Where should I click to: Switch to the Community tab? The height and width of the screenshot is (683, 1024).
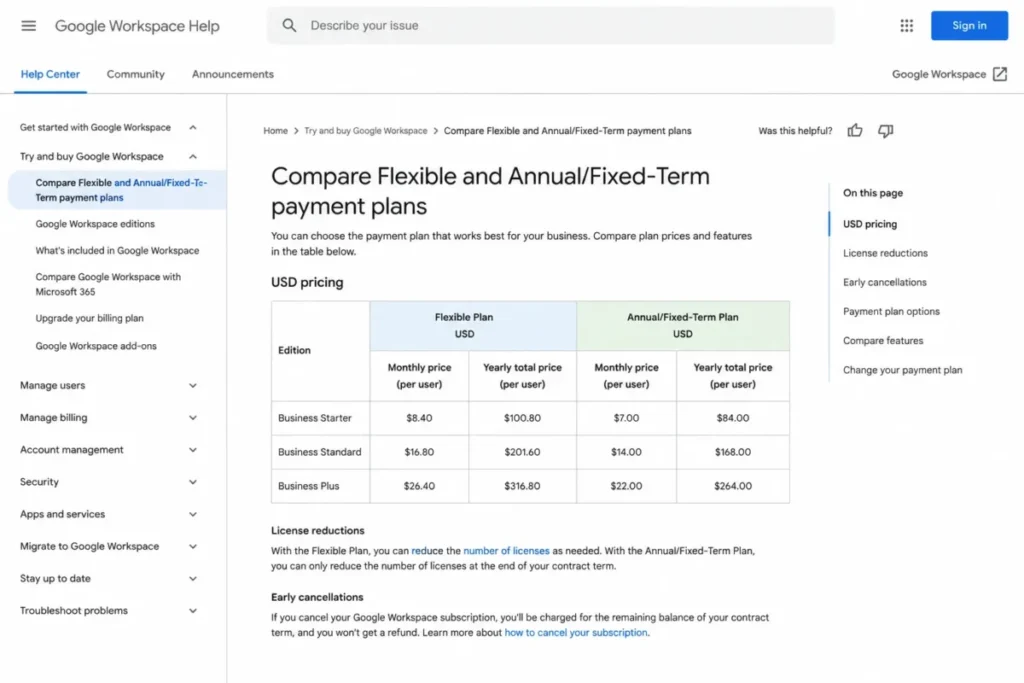[x=136, y=74]
